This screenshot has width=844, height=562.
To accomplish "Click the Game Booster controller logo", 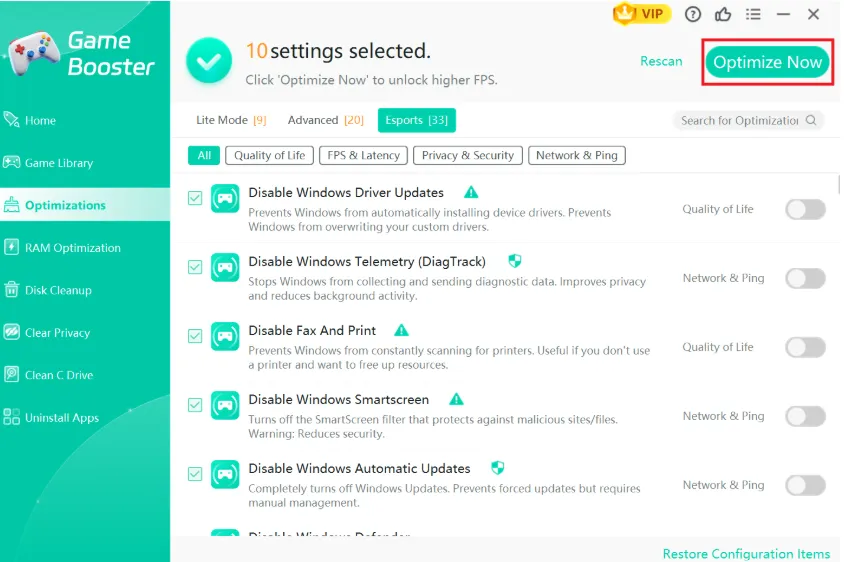I will click(x=33, y=53).
